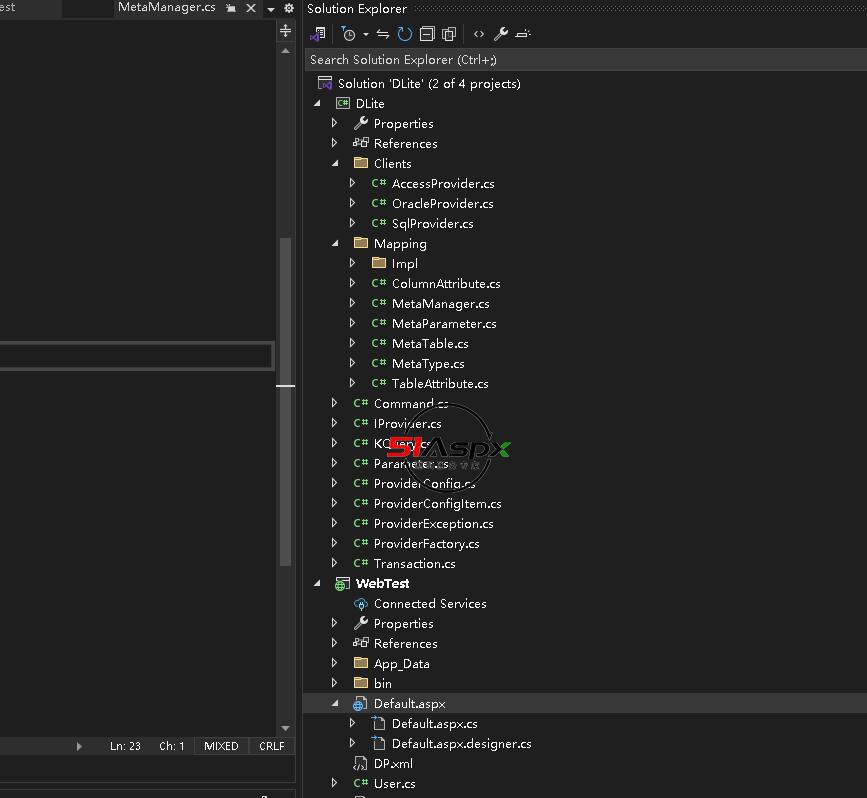Screen dimensions: 867x798
Task: Click the DLite project C# icon
Action: click(343, 103)
